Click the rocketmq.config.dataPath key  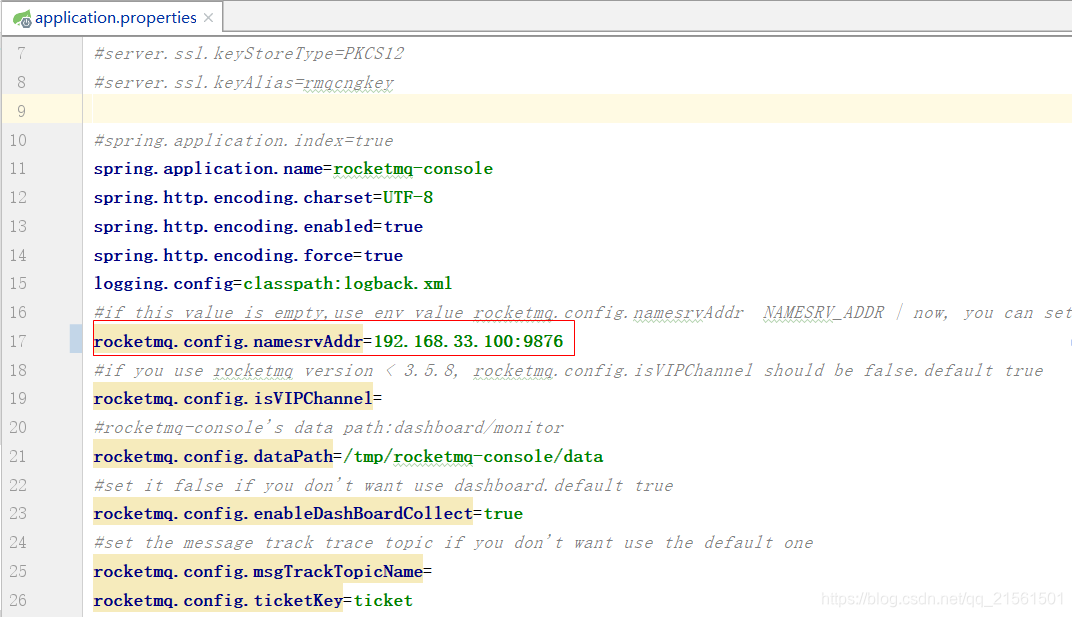click(x=213, y=456)
